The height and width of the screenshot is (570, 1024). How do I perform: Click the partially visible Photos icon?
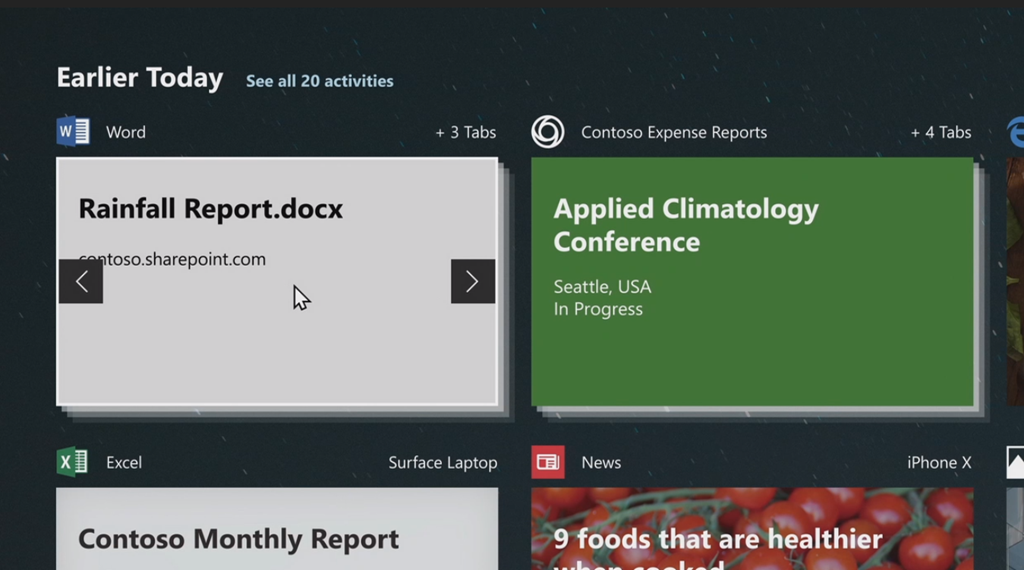pos(1015,462)
